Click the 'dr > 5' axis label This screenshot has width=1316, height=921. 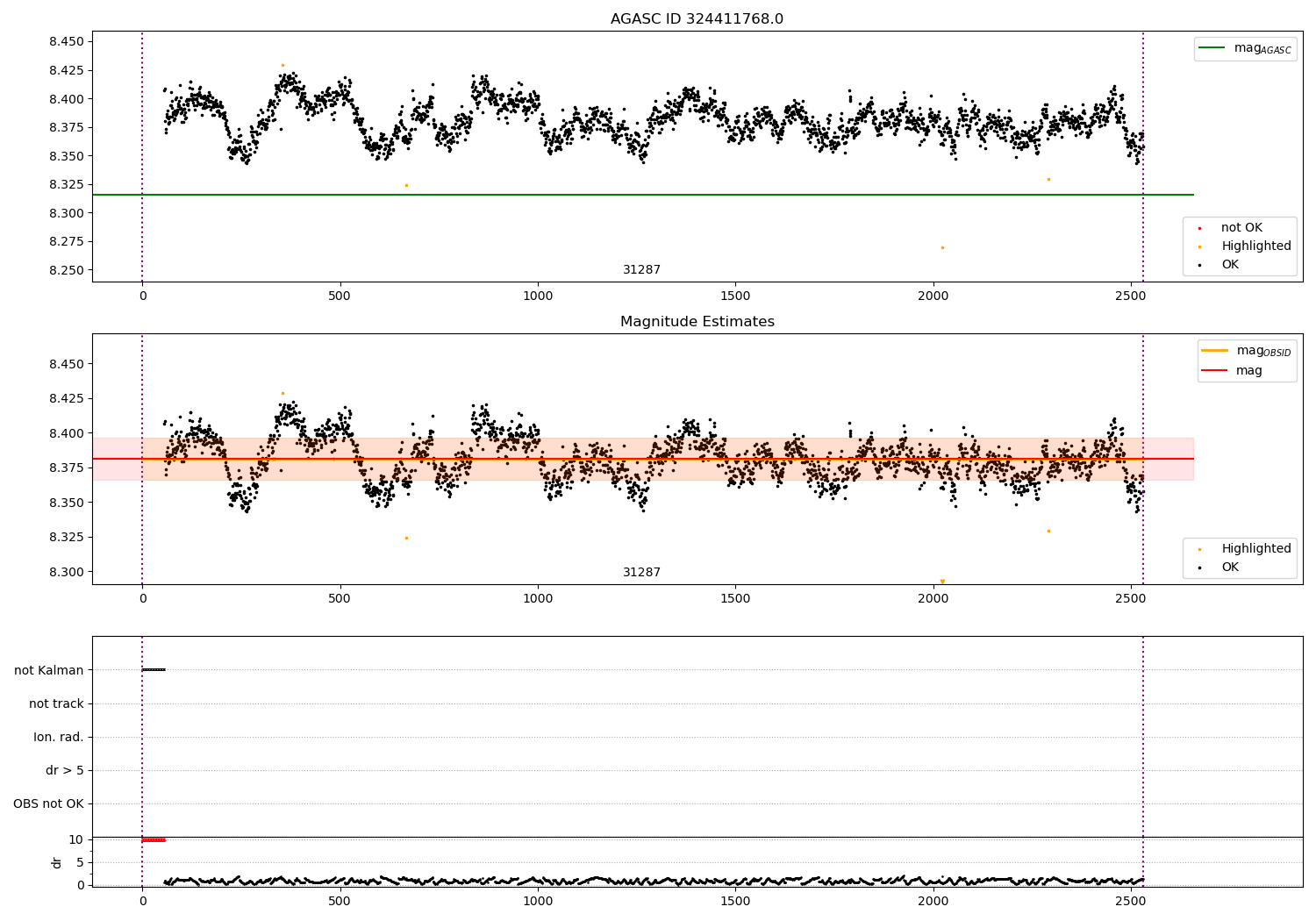pos(65,770)
